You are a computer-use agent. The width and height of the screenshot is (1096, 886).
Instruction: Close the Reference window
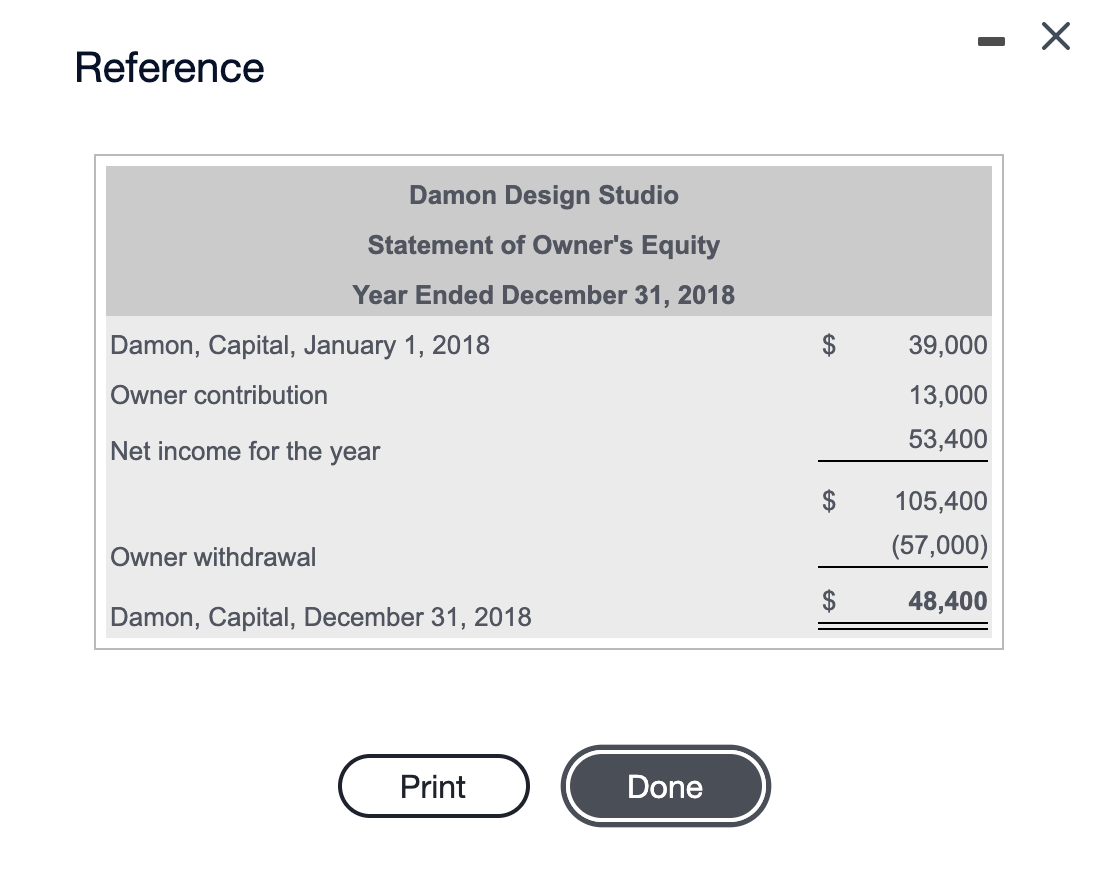click(x=1055, y=36)
